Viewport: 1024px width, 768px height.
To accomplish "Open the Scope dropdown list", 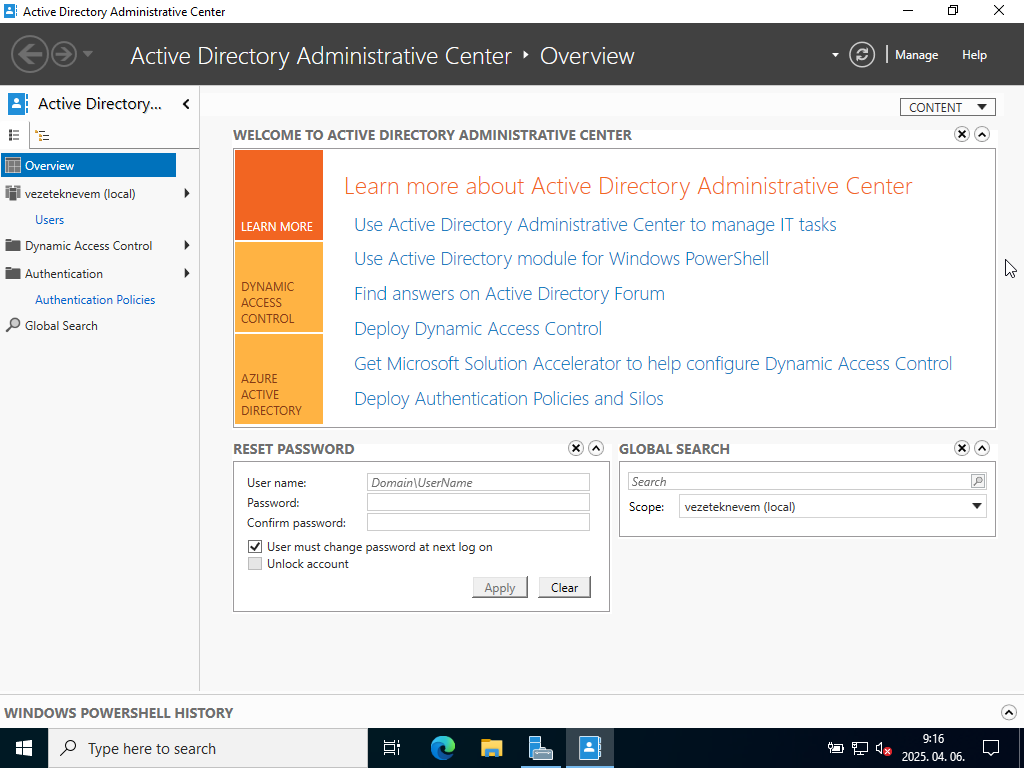I will pos(977,507).
